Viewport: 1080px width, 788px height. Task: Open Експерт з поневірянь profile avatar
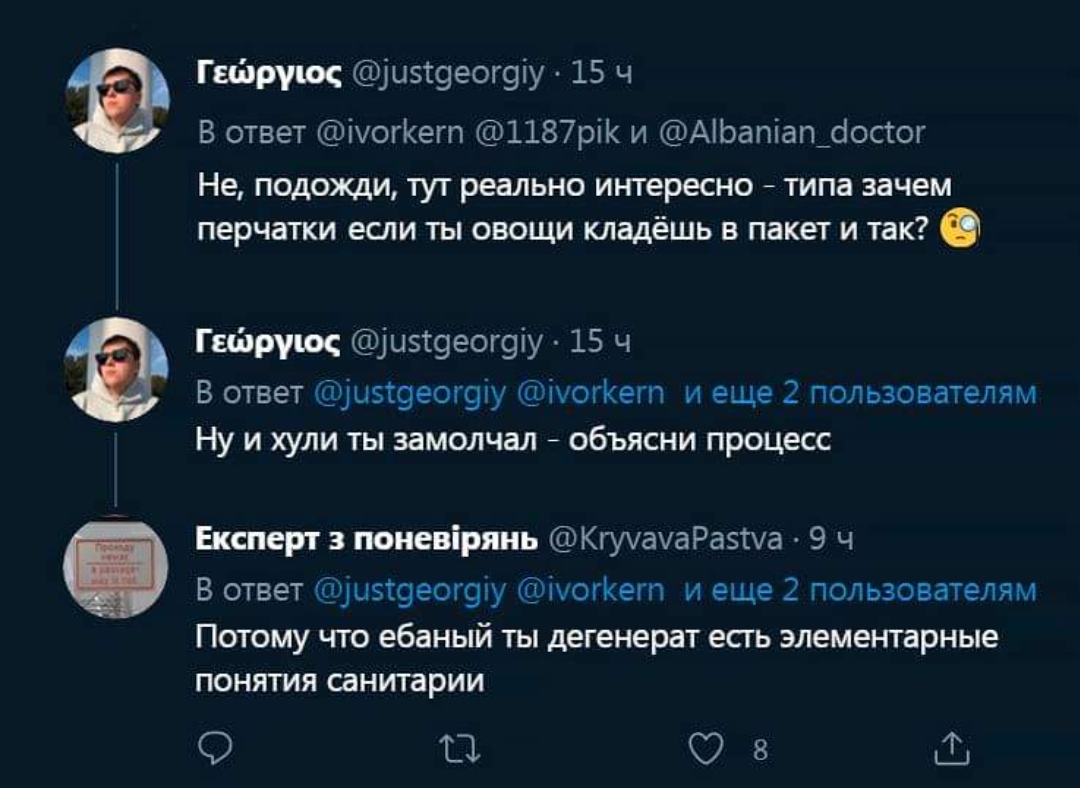point(120,567)
